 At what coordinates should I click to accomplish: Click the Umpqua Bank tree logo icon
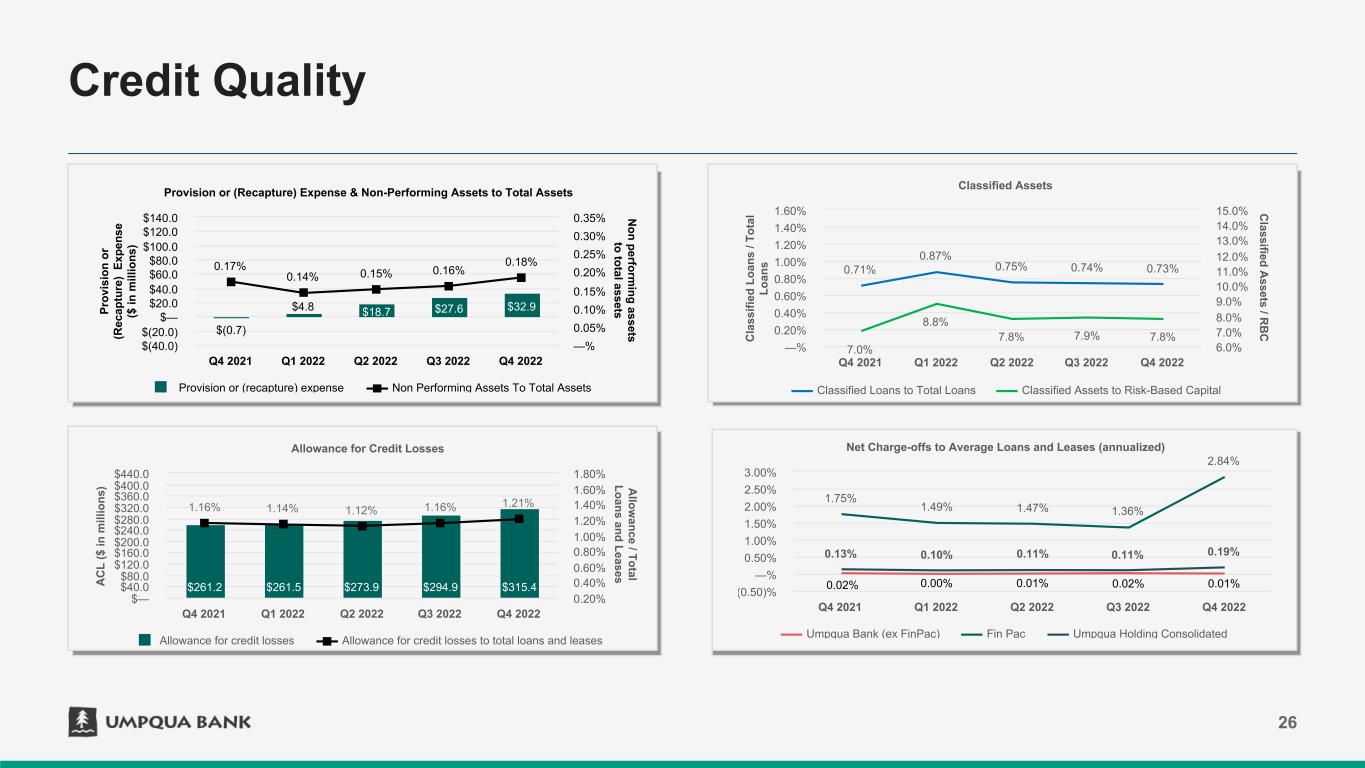point(82,721)
